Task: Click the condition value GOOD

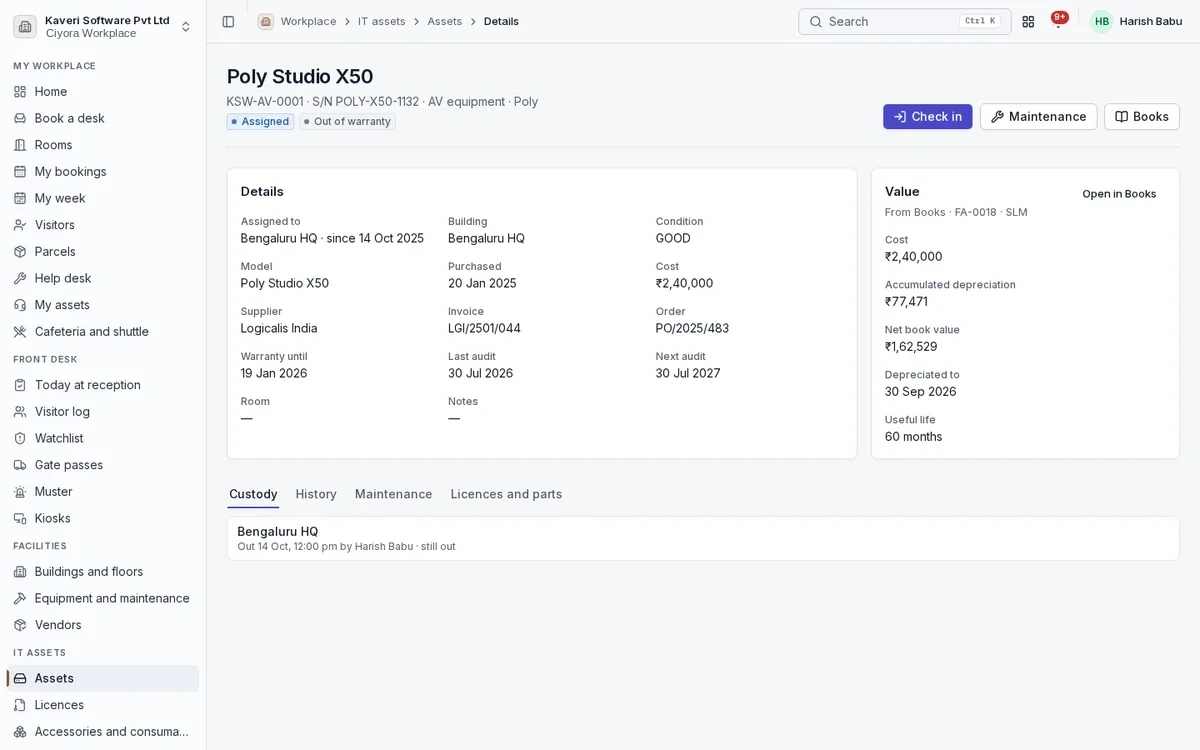Action: 673,238
